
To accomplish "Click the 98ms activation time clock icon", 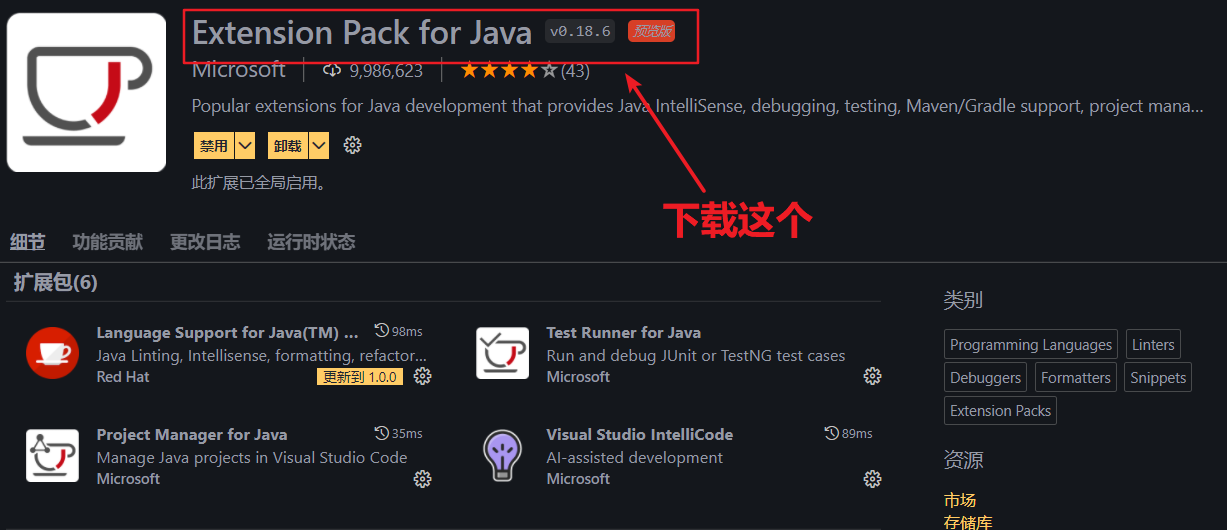I will (x=381, y=331).
